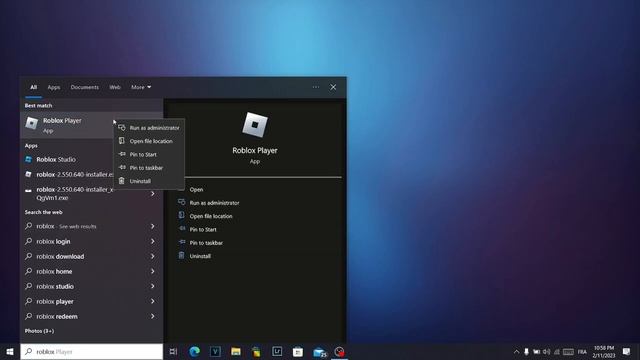Screen dimensions: 640x360
Task: Click the battery tray icon
Action: pyautogui.click(x=537, y=351)
